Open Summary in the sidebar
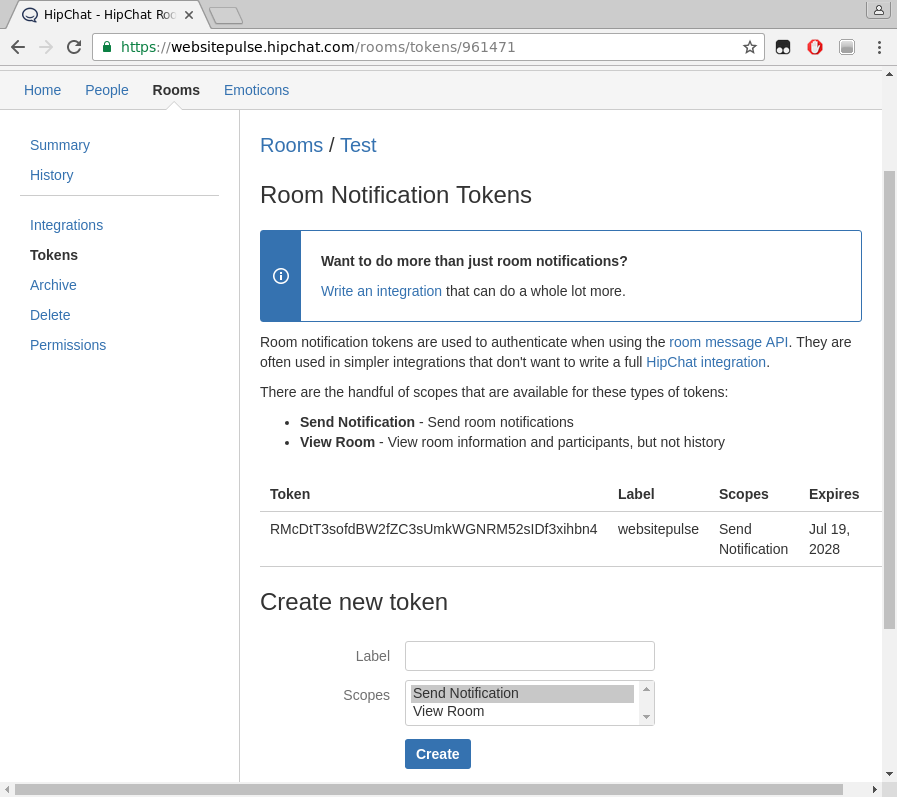Screen dimensions: 897x797 60,145
